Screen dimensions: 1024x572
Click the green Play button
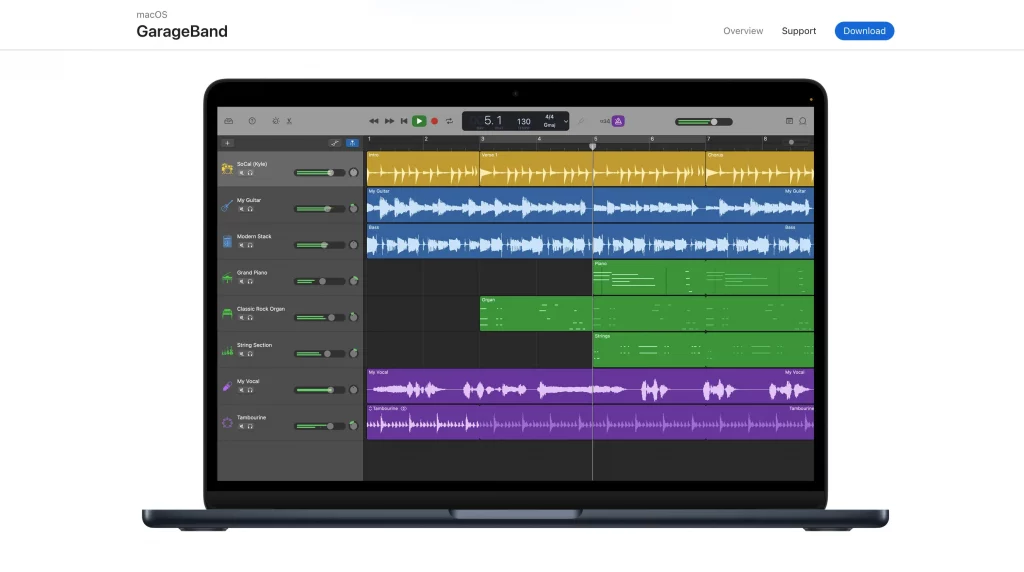click(419, 121)
